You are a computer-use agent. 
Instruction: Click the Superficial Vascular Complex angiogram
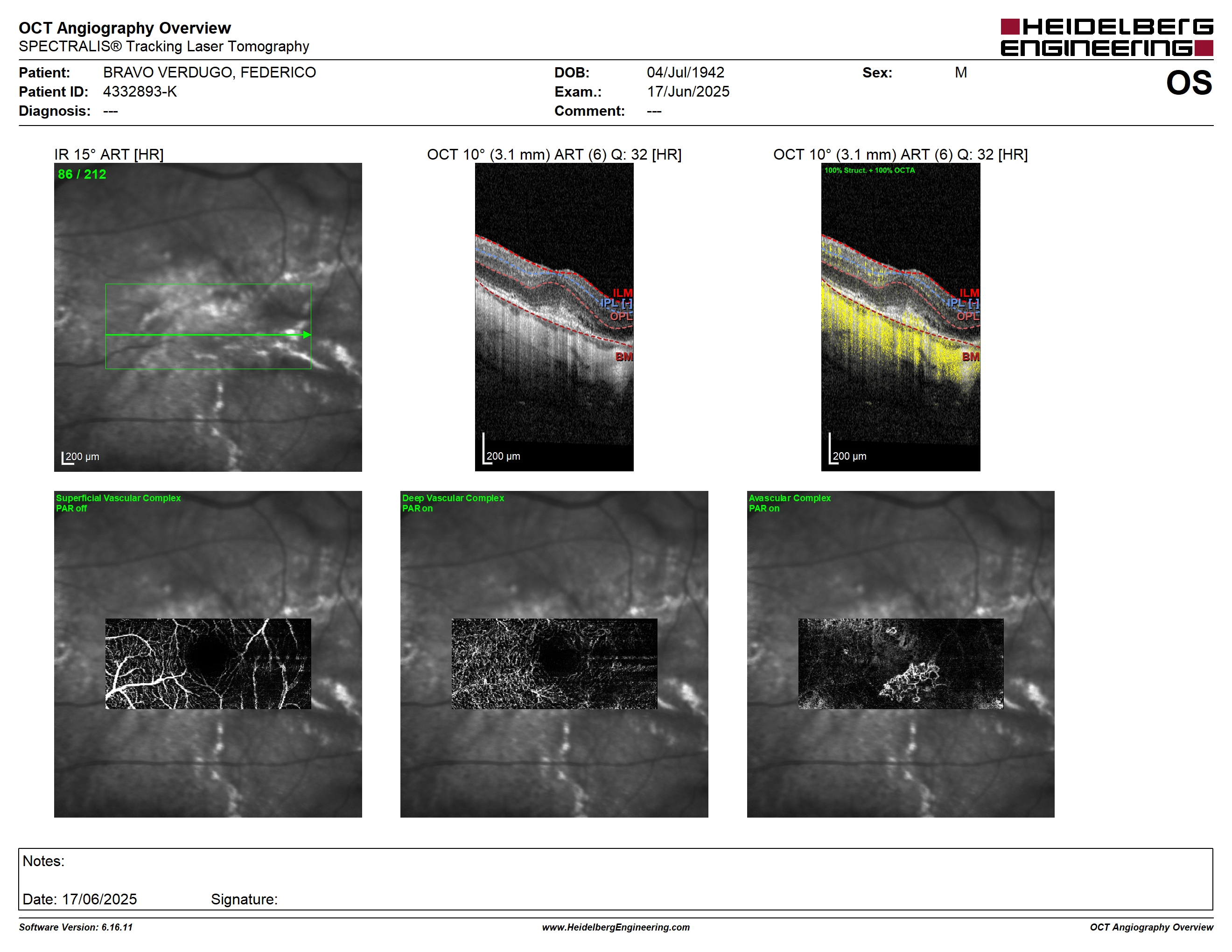tap(208, 664)
